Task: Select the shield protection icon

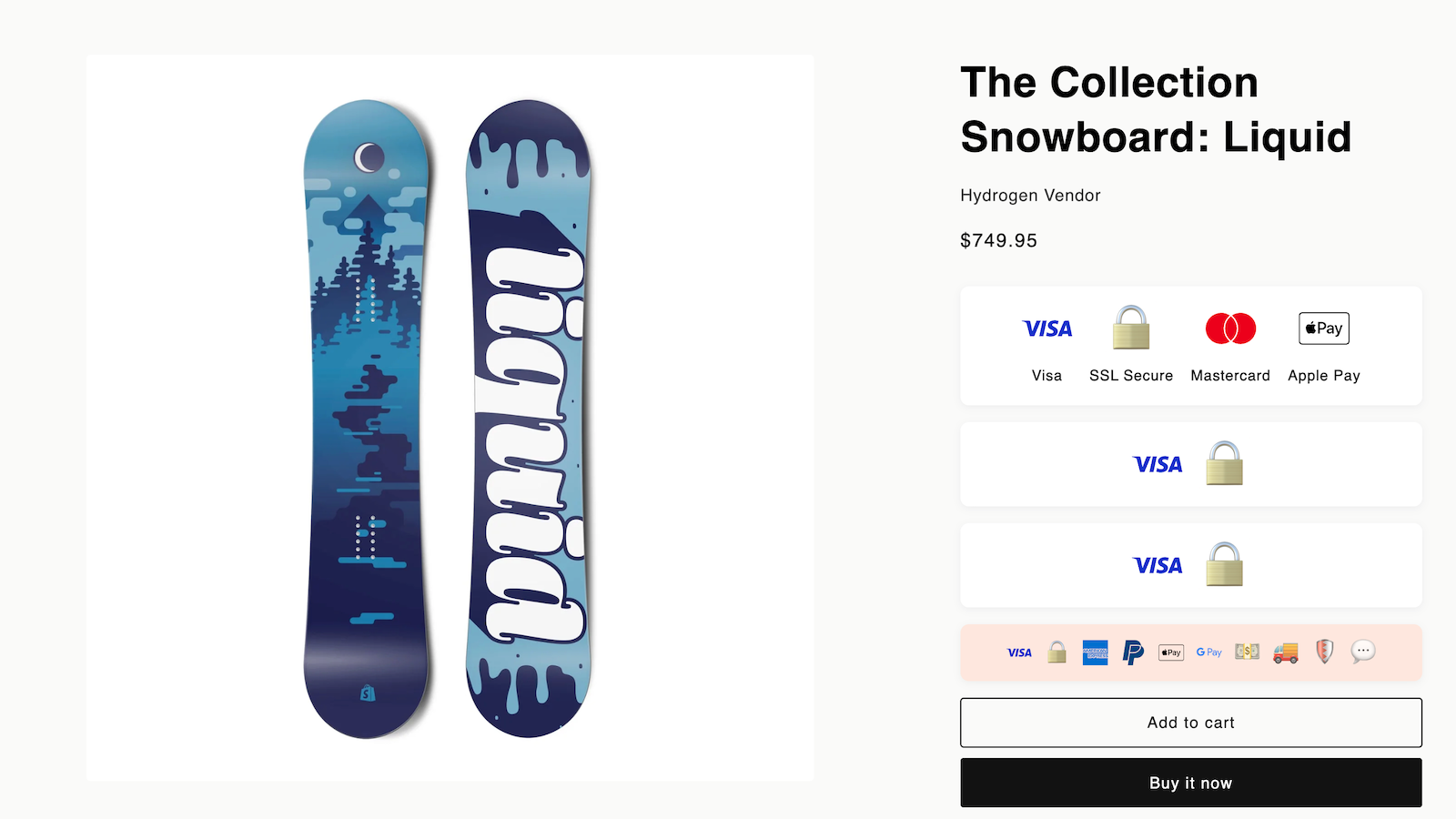Action: [x=1325, y=652]
